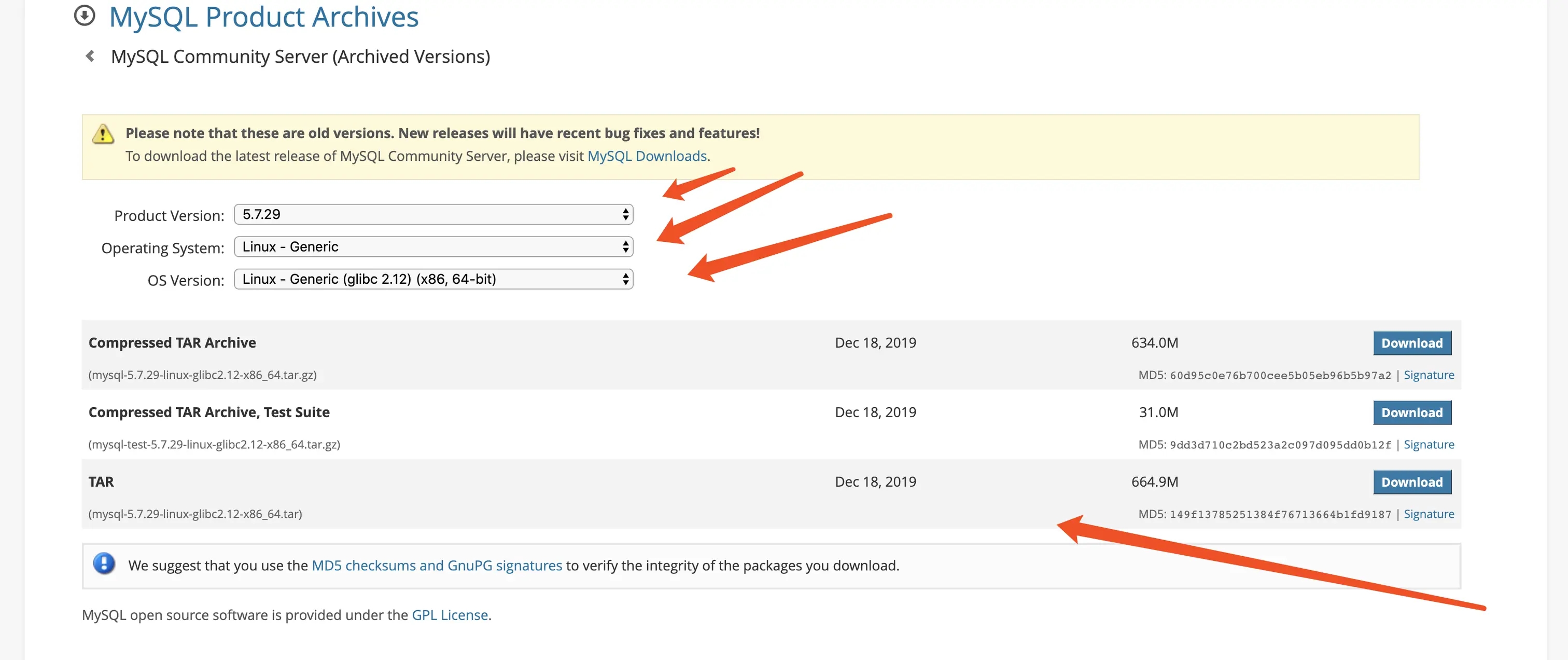Download the 664.9M TAR file

1411,482
